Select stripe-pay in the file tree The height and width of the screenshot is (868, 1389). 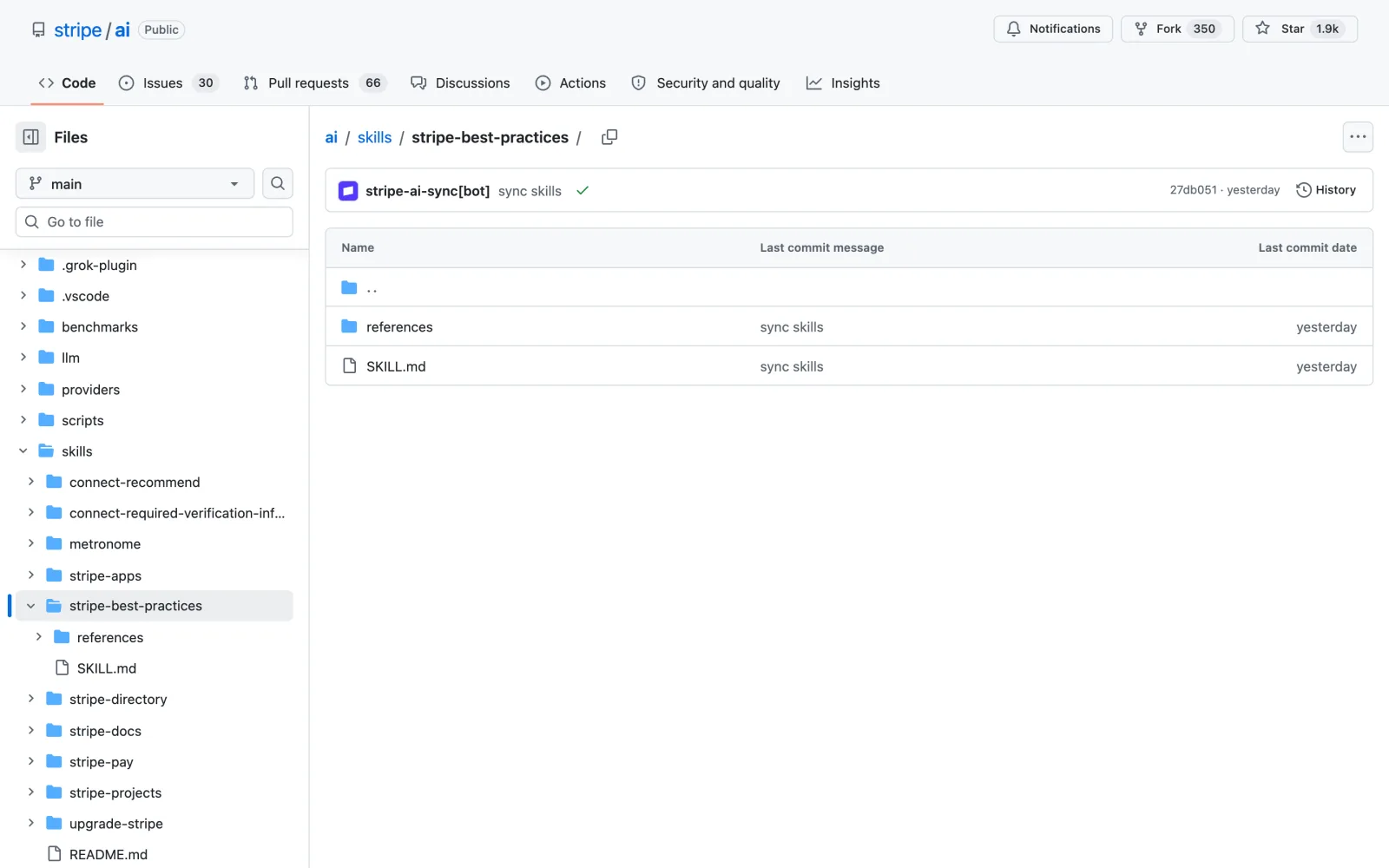[102, 762]
